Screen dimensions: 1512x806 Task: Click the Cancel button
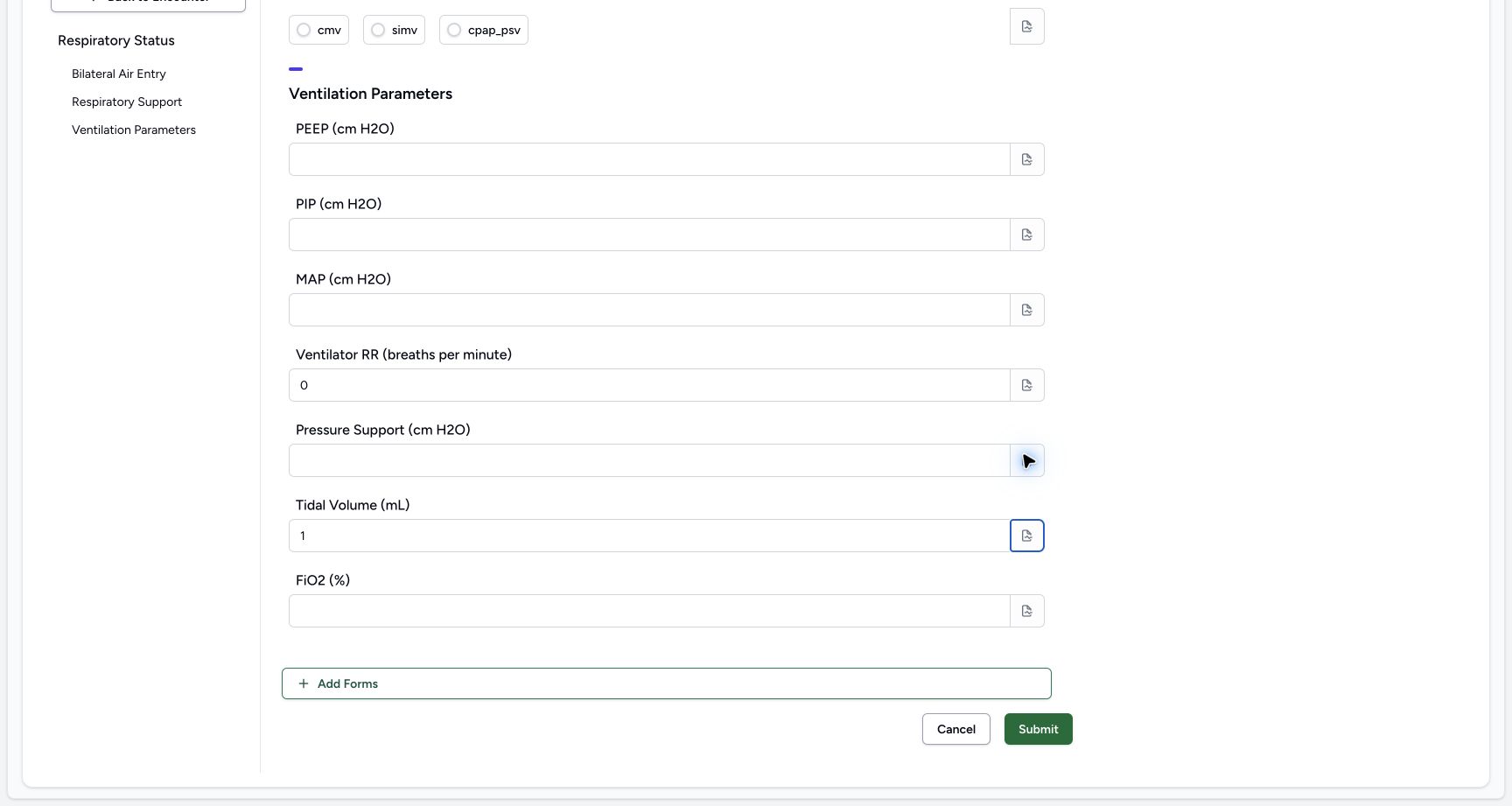click(x=956, y=729)
